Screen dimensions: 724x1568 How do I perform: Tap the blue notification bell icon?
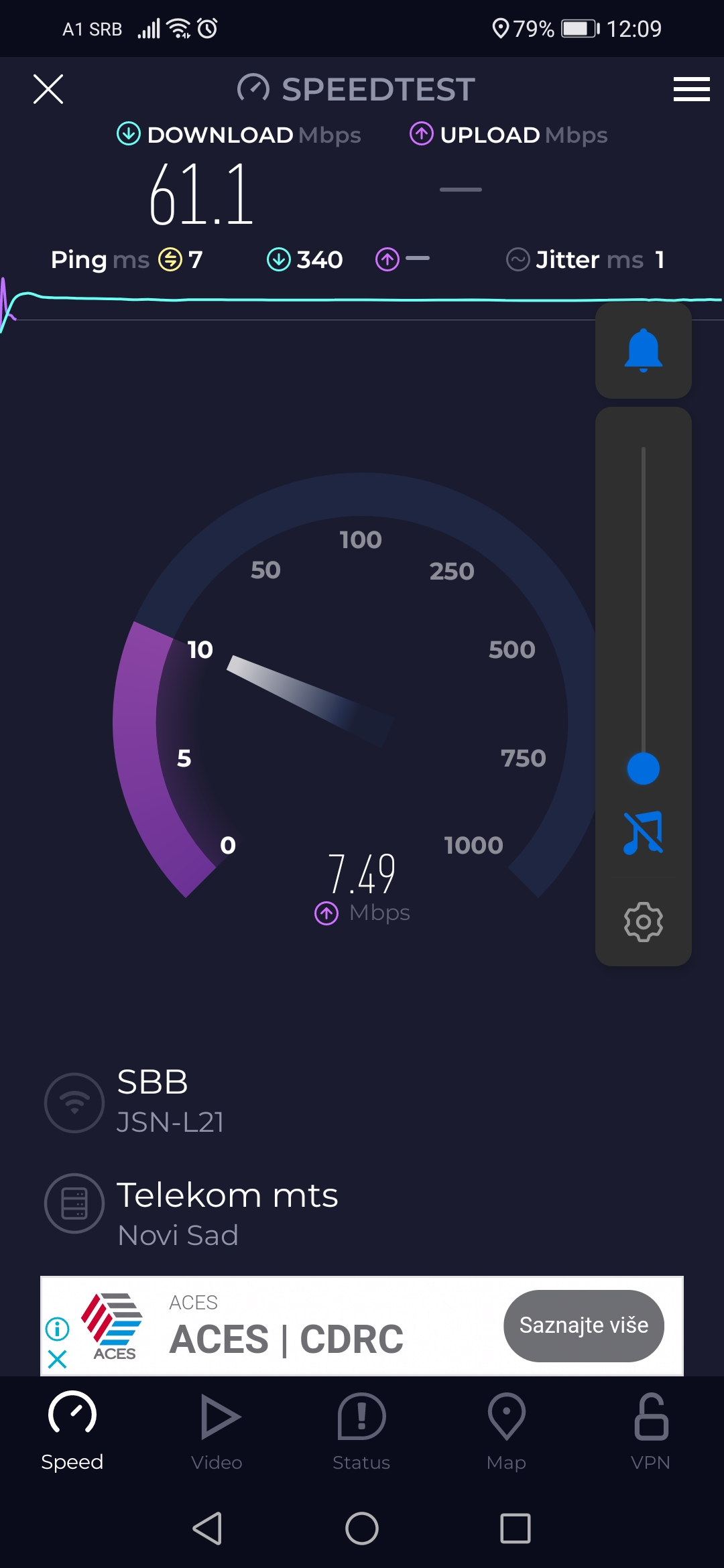pos(643,350)
